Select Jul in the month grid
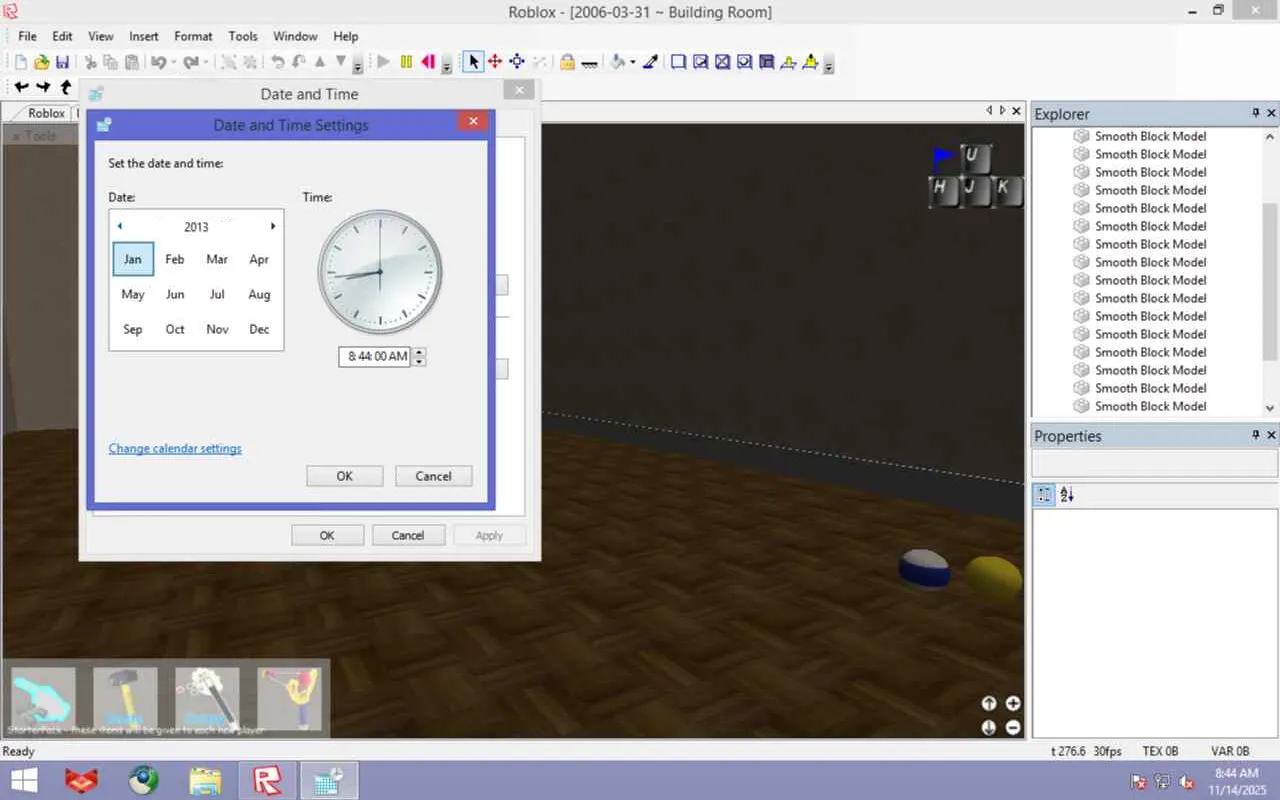The width and height of the screenshot is (1280, 800). coord(217,294)
